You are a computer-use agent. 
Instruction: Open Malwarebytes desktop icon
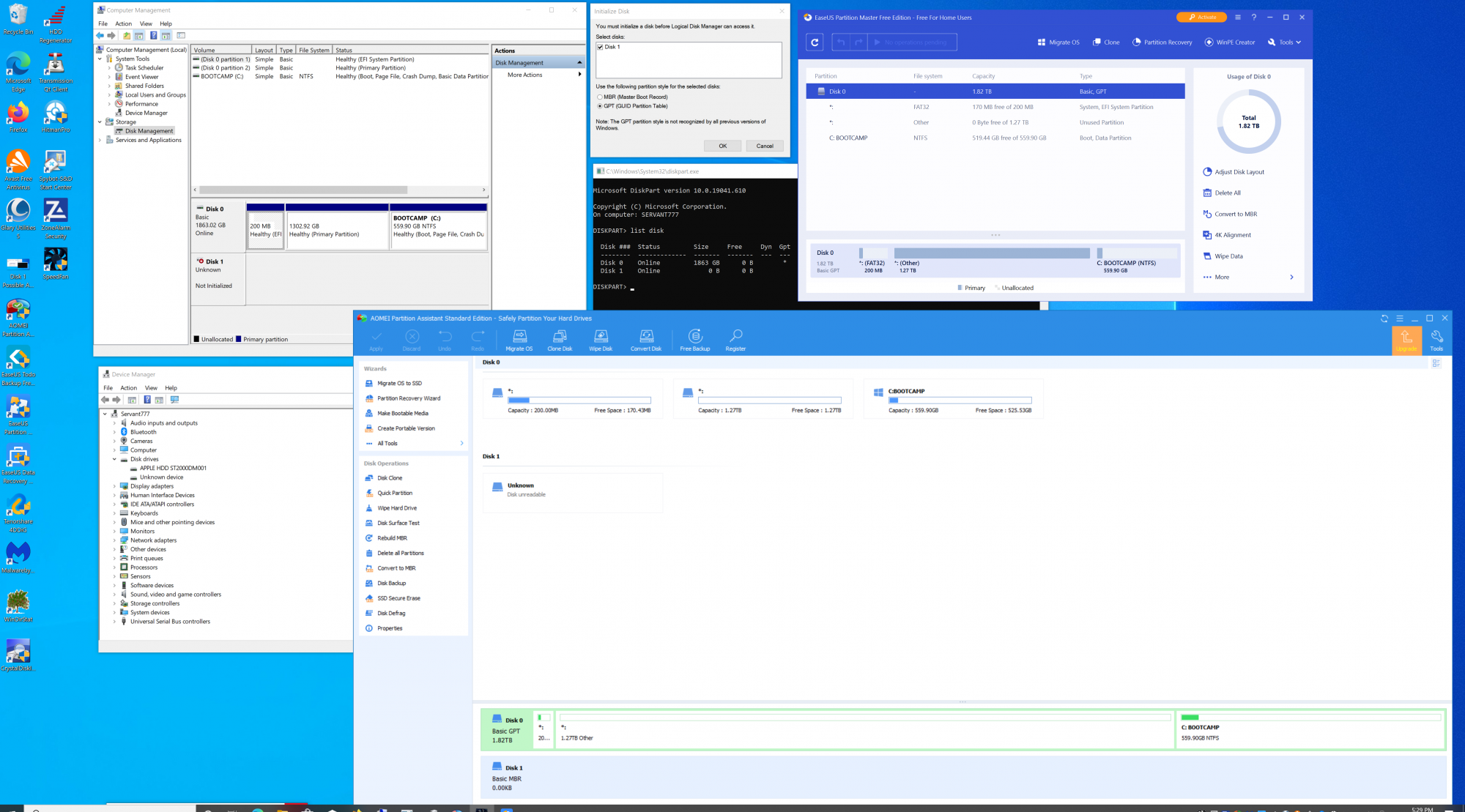tap(18, 557)
